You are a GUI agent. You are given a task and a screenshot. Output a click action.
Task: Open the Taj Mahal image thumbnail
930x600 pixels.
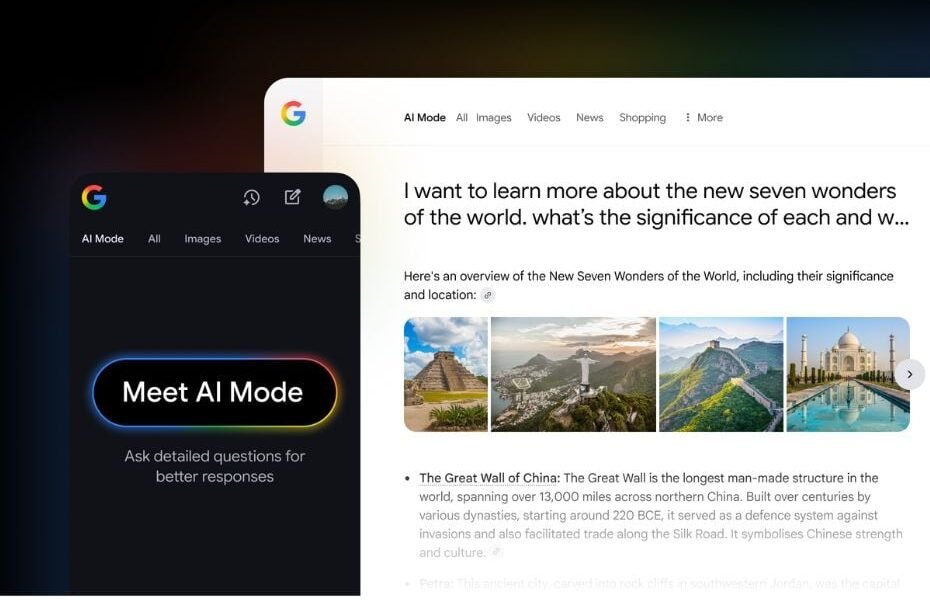[848, 374]
